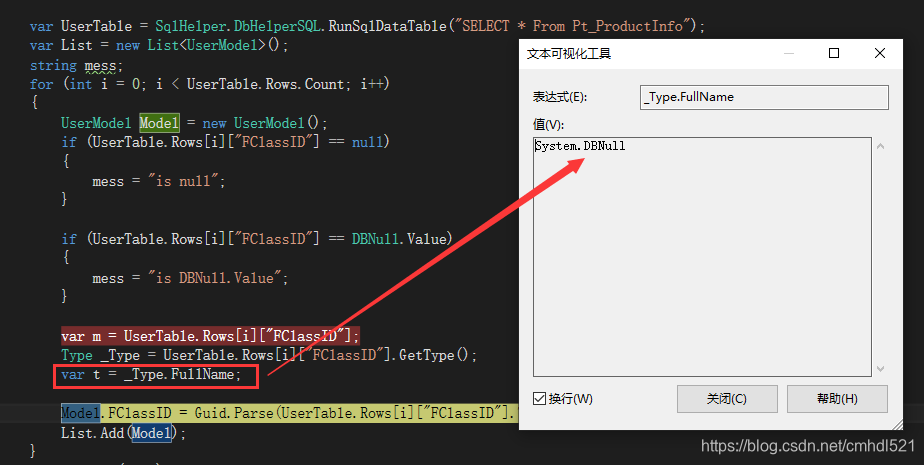Viewport: 924px width, 465px height.
Task: Click the value box scrollbar down arrow
Action: (x=880, y=368)
